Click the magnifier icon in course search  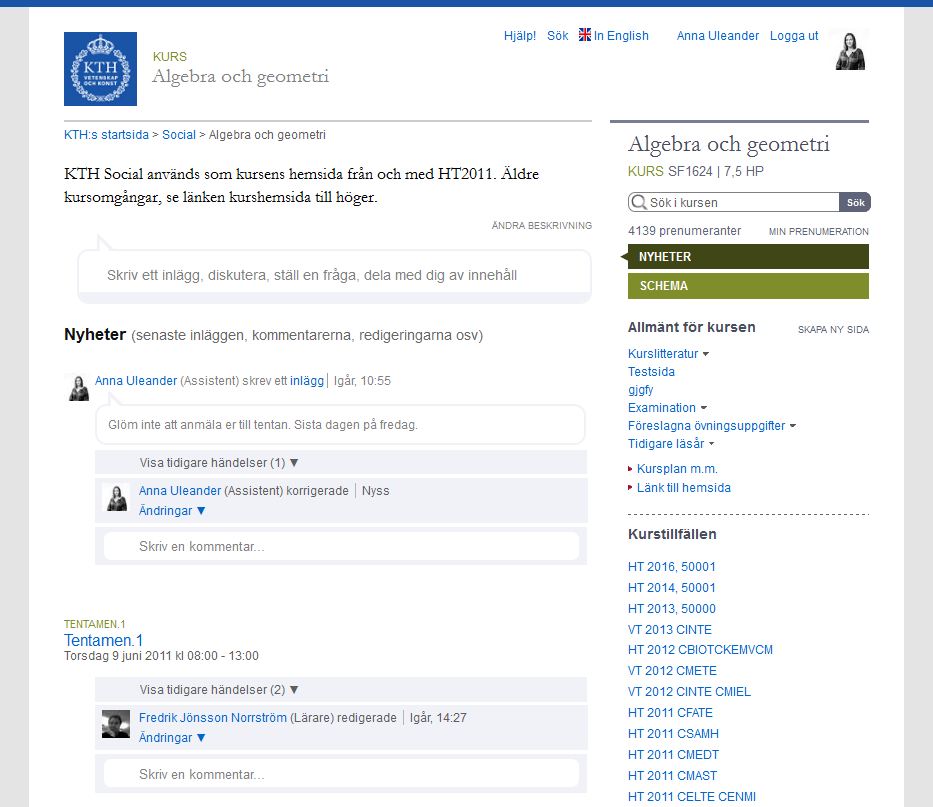638,202
